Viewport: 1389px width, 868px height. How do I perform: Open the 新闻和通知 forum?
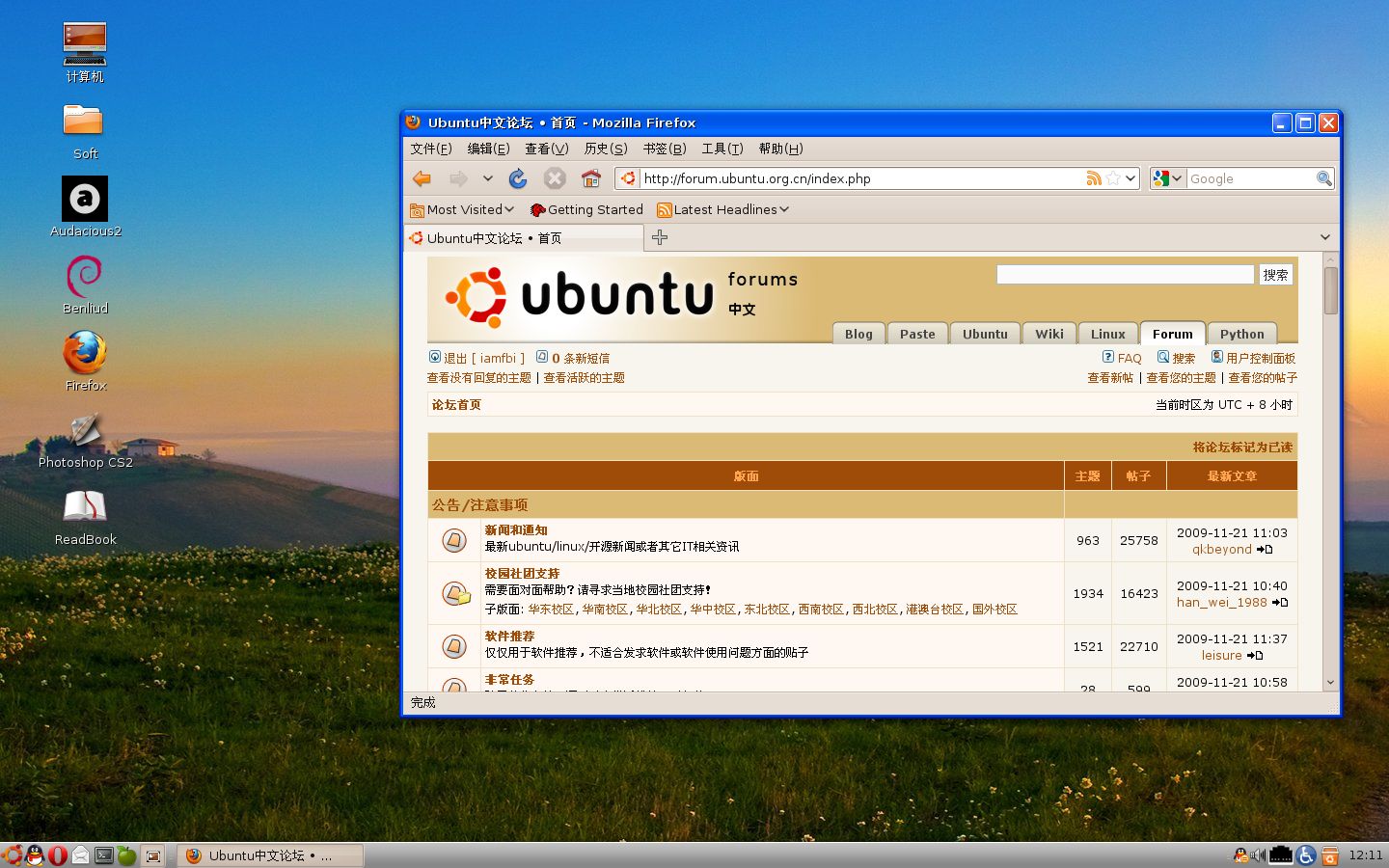point(516,529)
